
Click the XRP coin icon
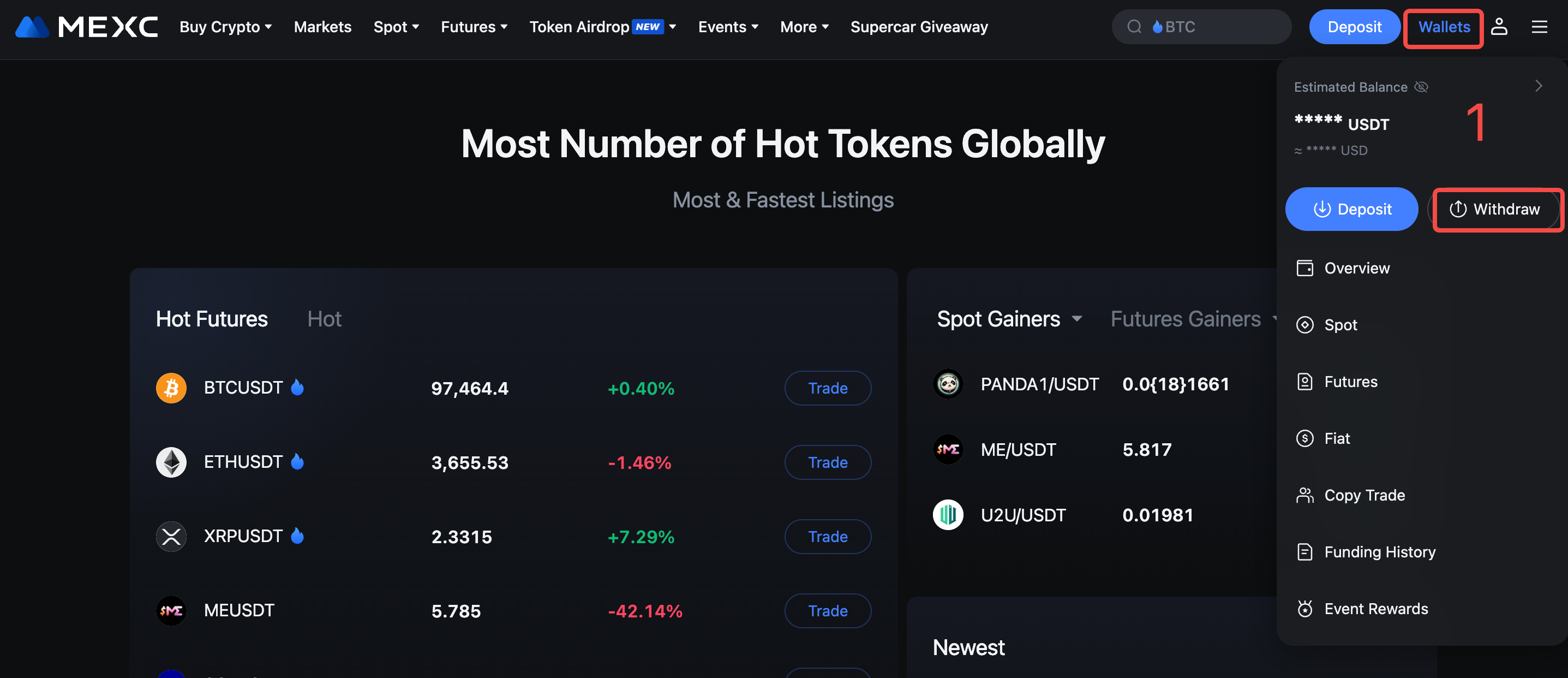click(x=171, y=537)
